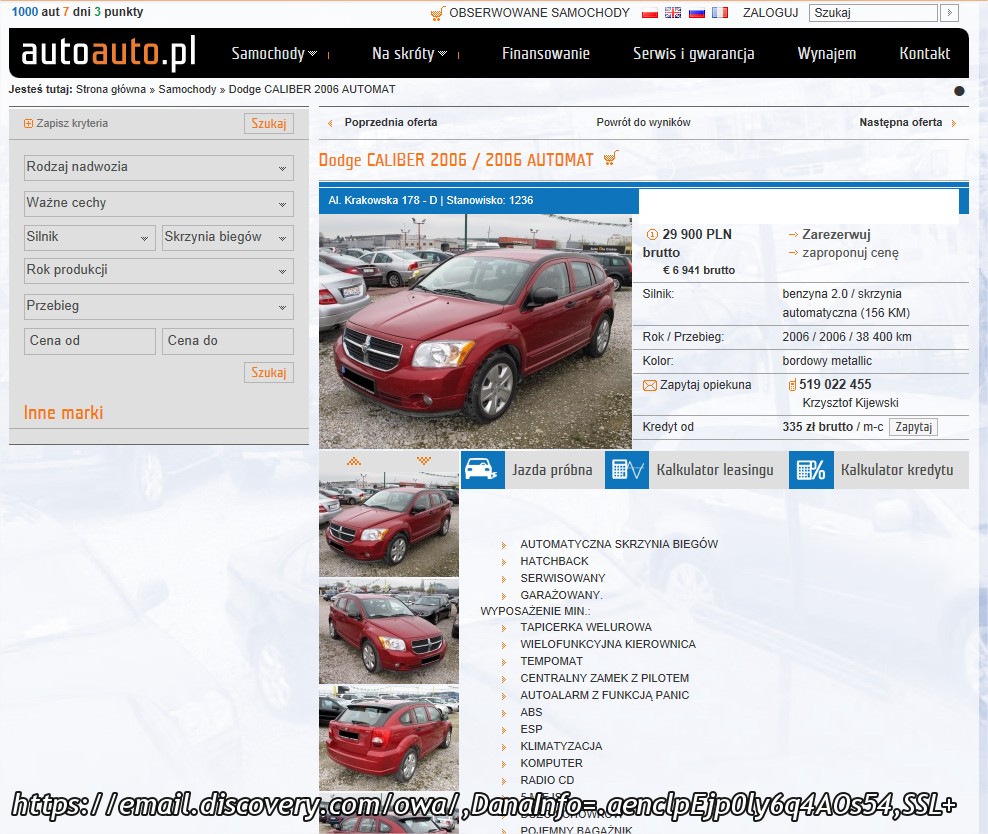
Task: Click the left arrow before Poprzednia oferta
Action: [x=330, y=123]
